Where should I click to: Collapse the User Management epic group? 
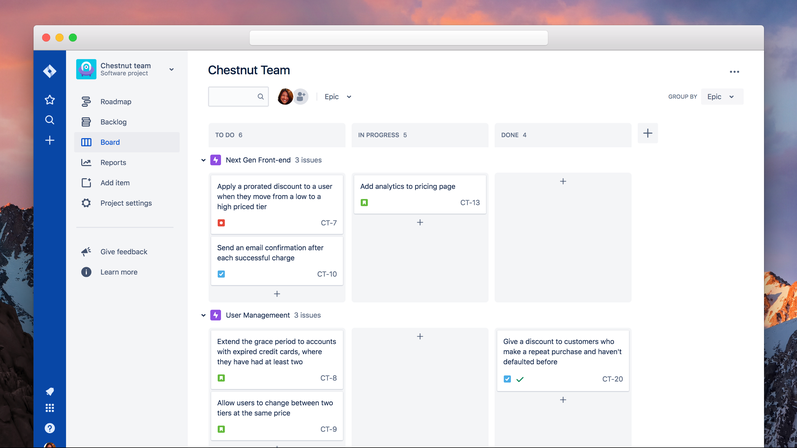point(203,315)
